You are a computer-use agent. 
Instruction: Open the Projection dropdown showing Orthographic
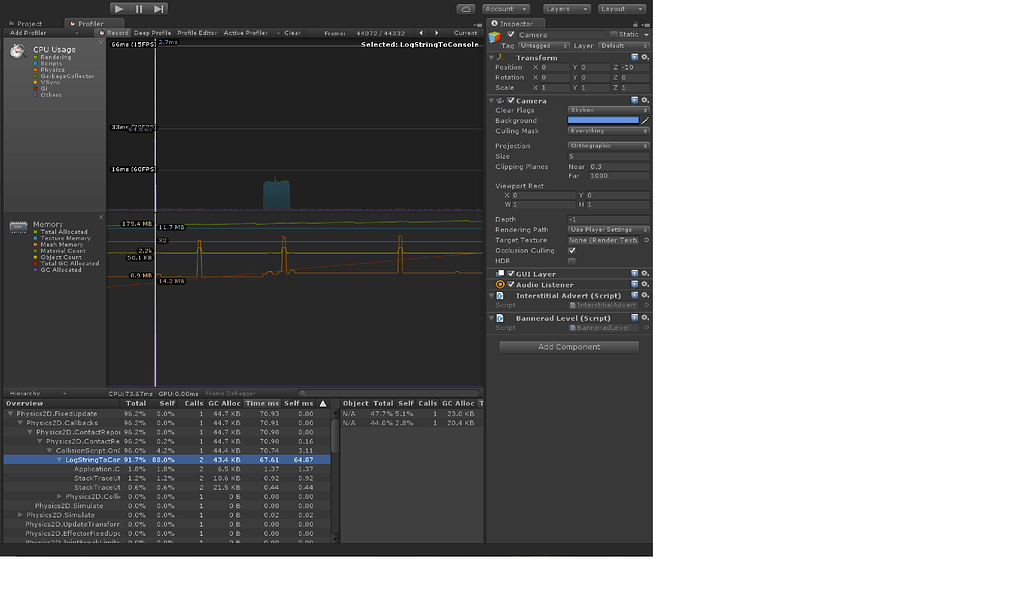605,145
